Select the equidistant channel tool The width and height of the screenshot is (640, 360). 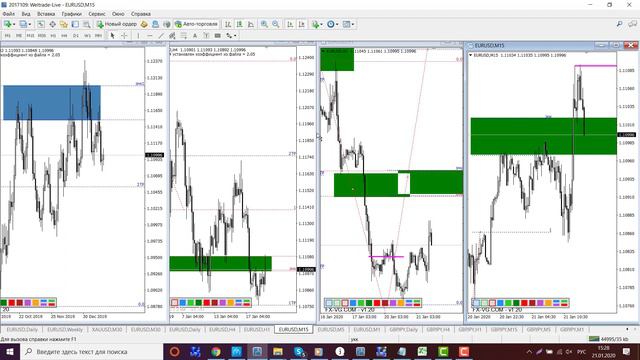[172, 36]
